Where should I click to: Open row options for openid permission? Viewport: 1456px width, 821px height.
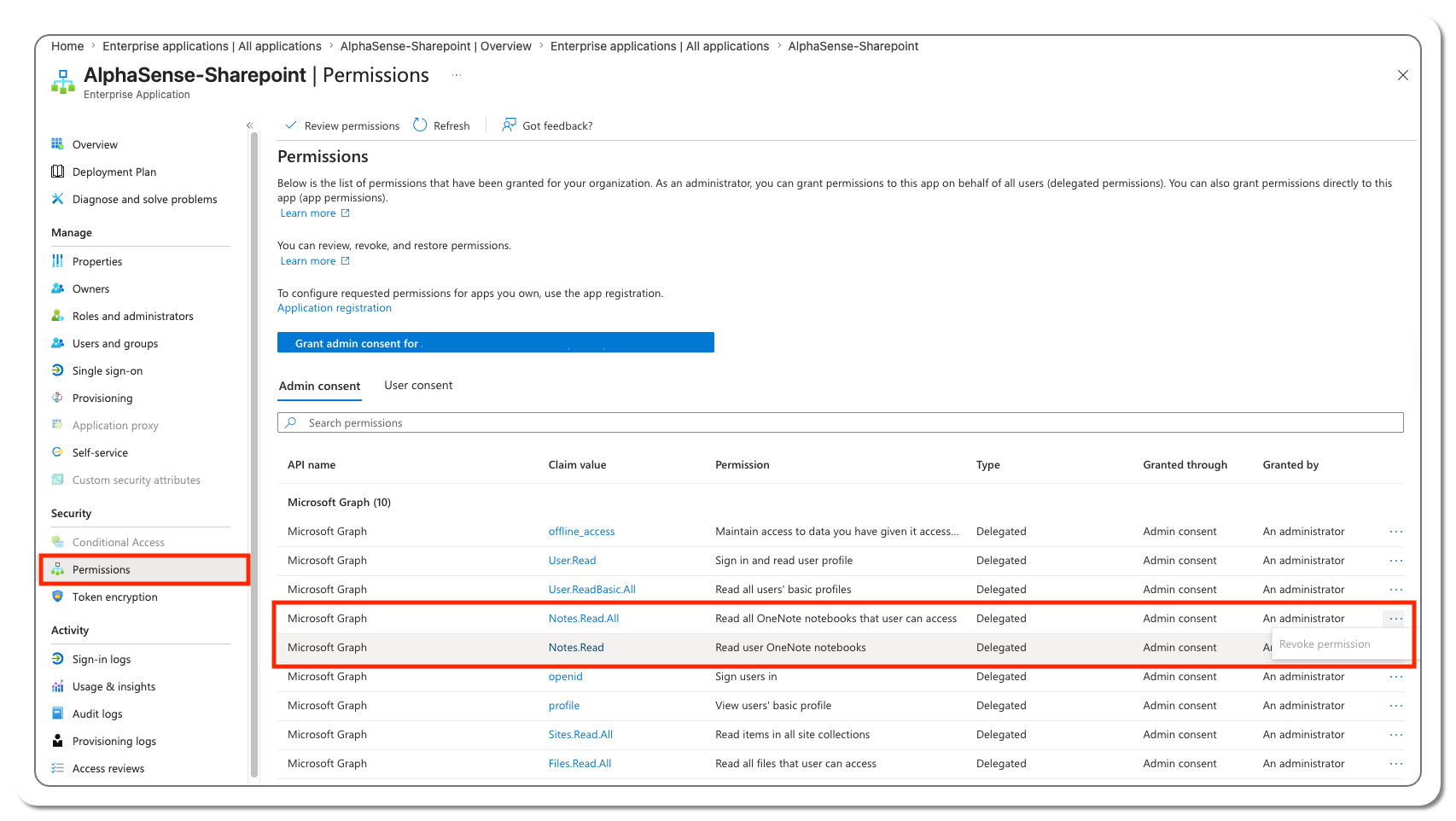1395,677
